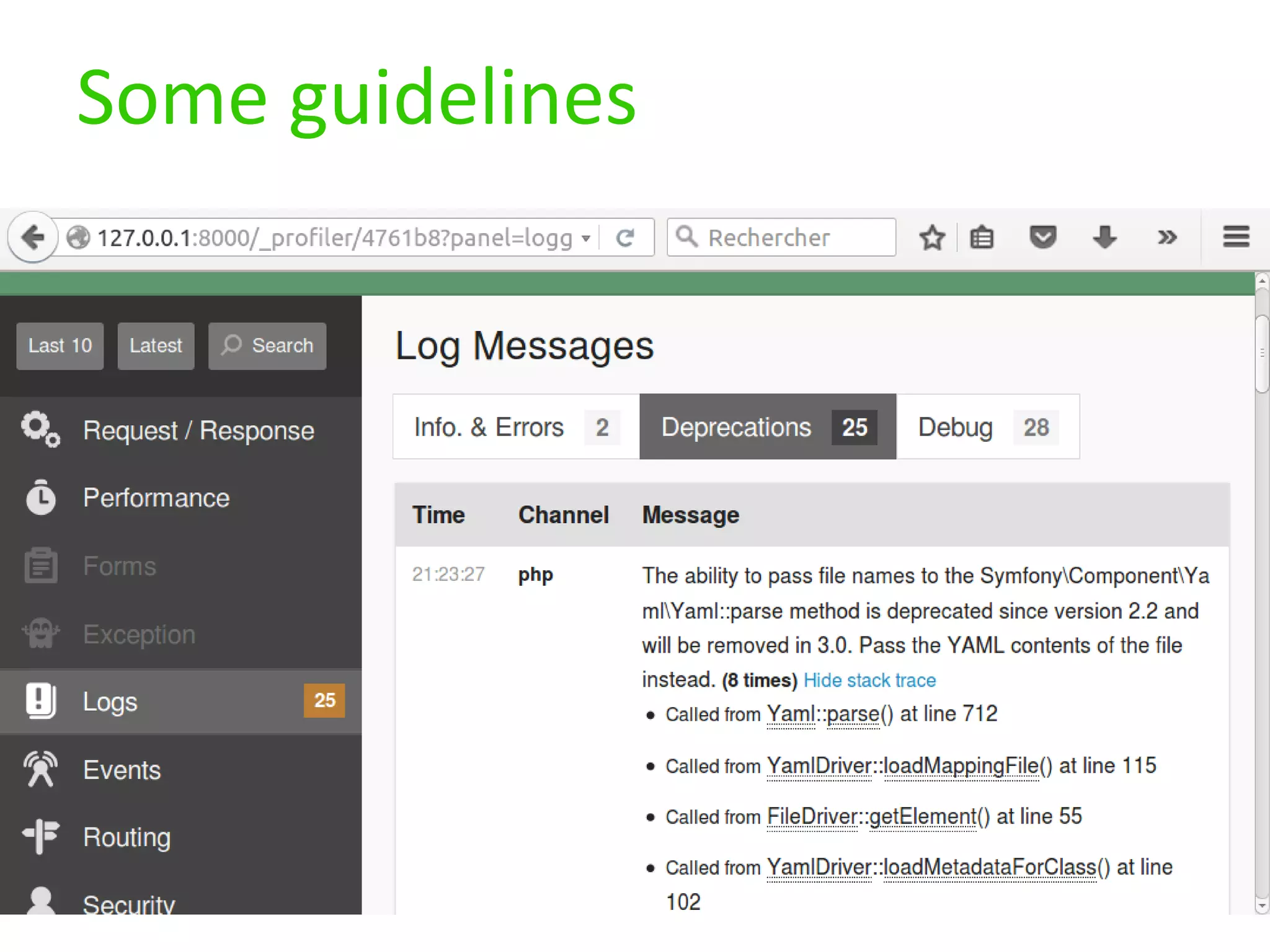Click the clipboard Forms icon
This screenshot has width=1270, height=952.
41,565
